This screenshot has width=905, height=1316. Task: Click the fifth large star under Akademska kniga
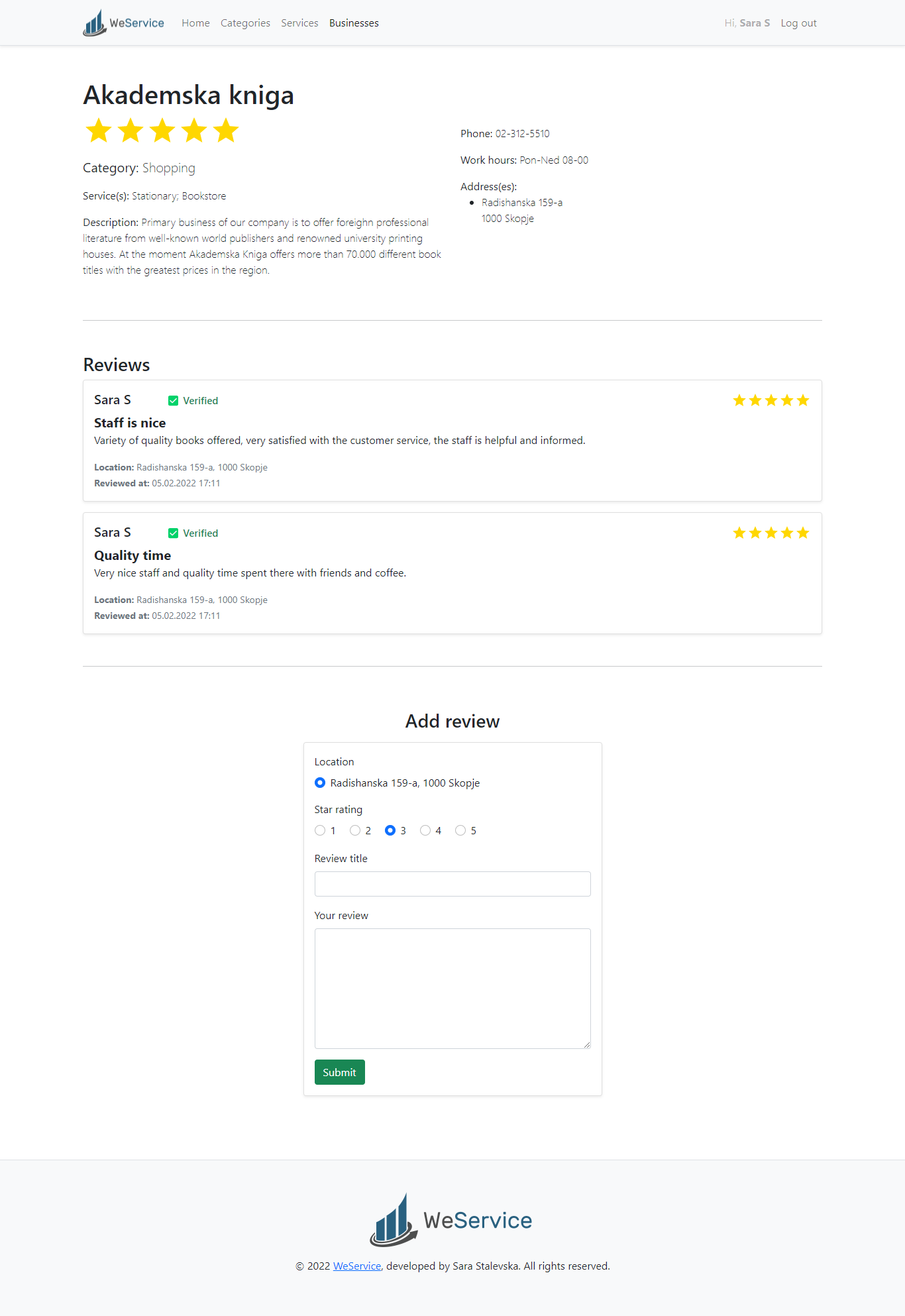226,131
